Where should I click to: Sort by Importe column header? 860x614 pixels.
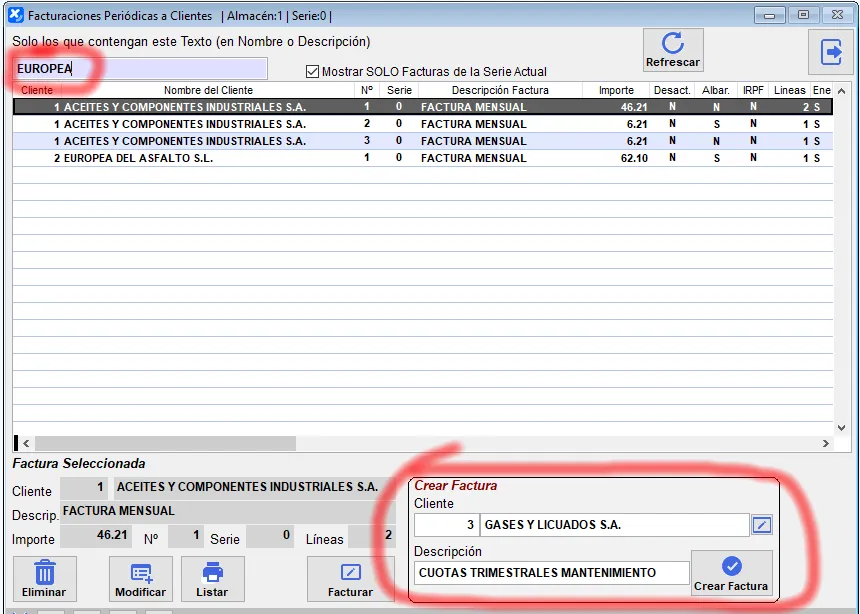(616, 90)
